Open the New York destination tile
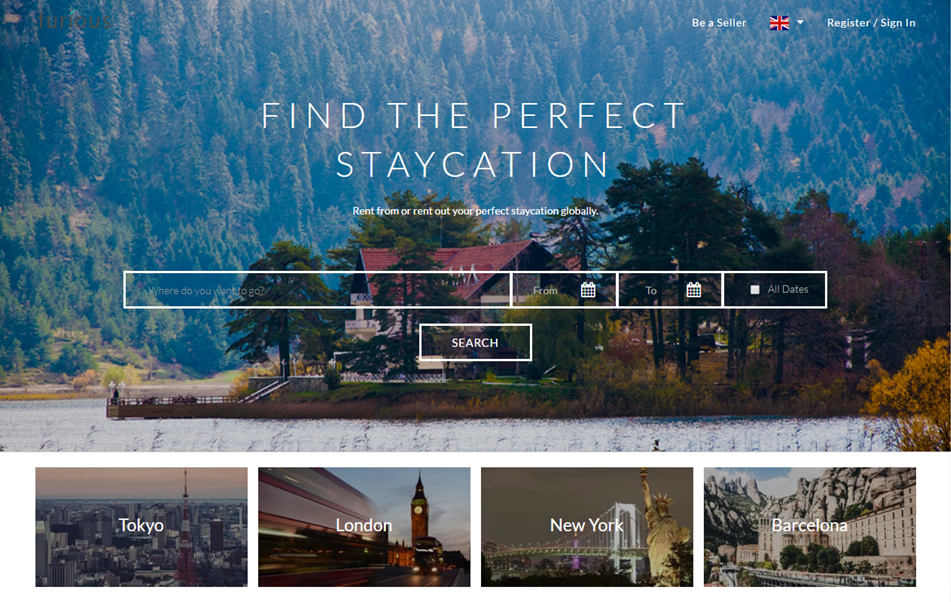This screenshot has width=951, height=602. tap(586, 526)
